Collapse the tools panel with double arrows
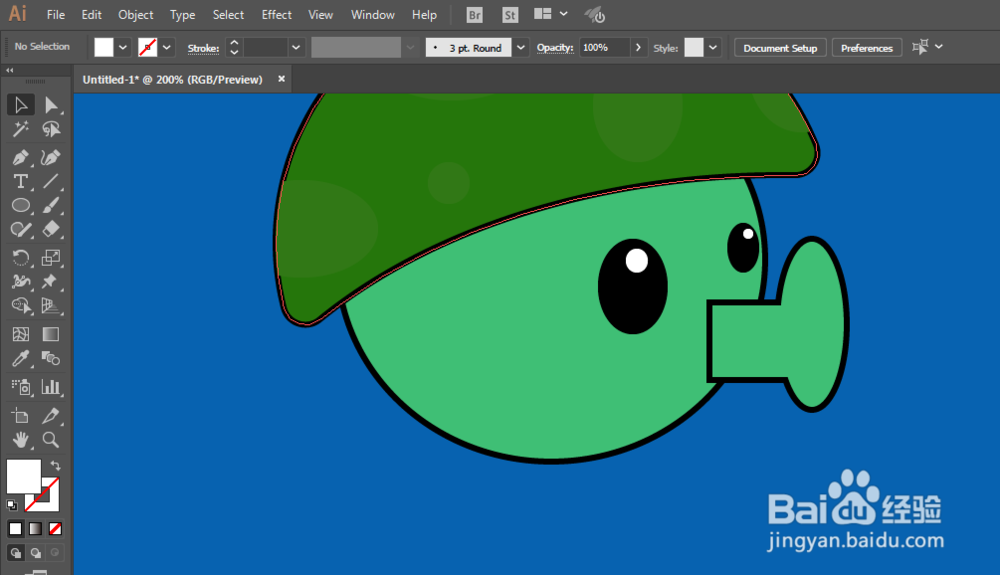Screen dimensions: 1000x575 (x=10, y=70)
